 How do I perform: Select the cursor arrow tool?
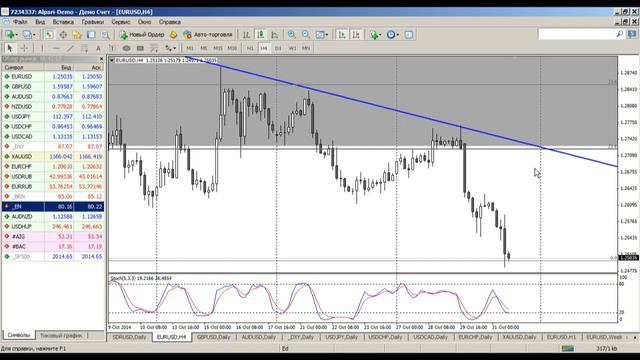click(x=10, y=48)
